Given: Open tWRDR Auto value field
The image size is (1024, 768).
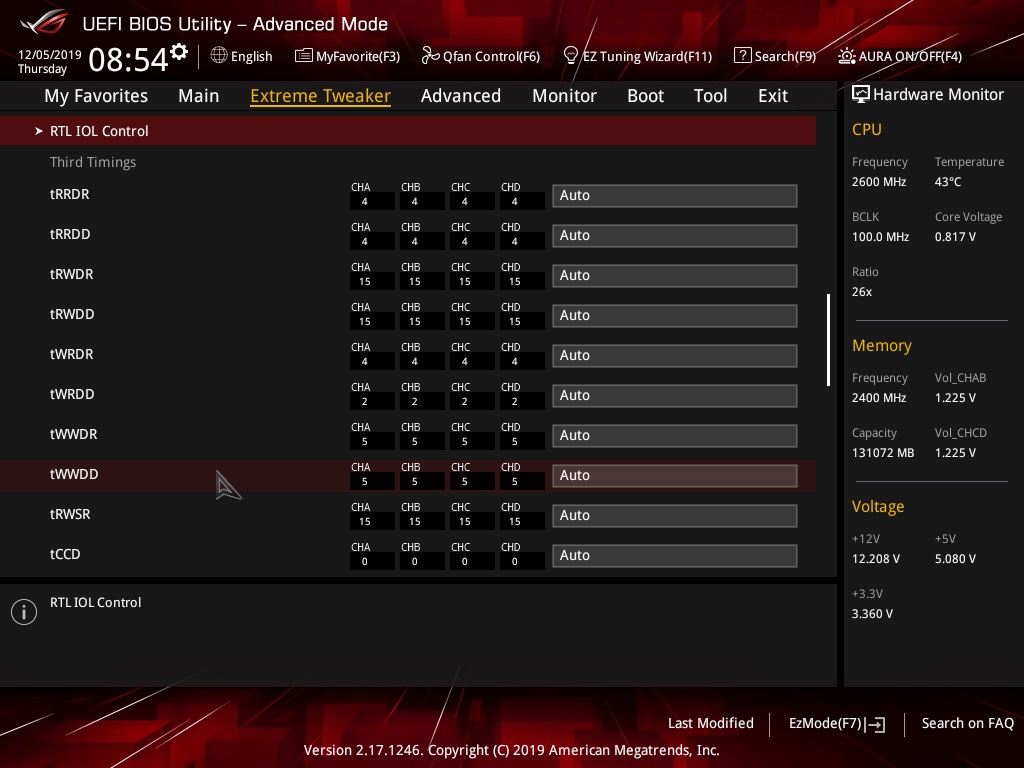Looking at the screenshot, I should point(675,355).
